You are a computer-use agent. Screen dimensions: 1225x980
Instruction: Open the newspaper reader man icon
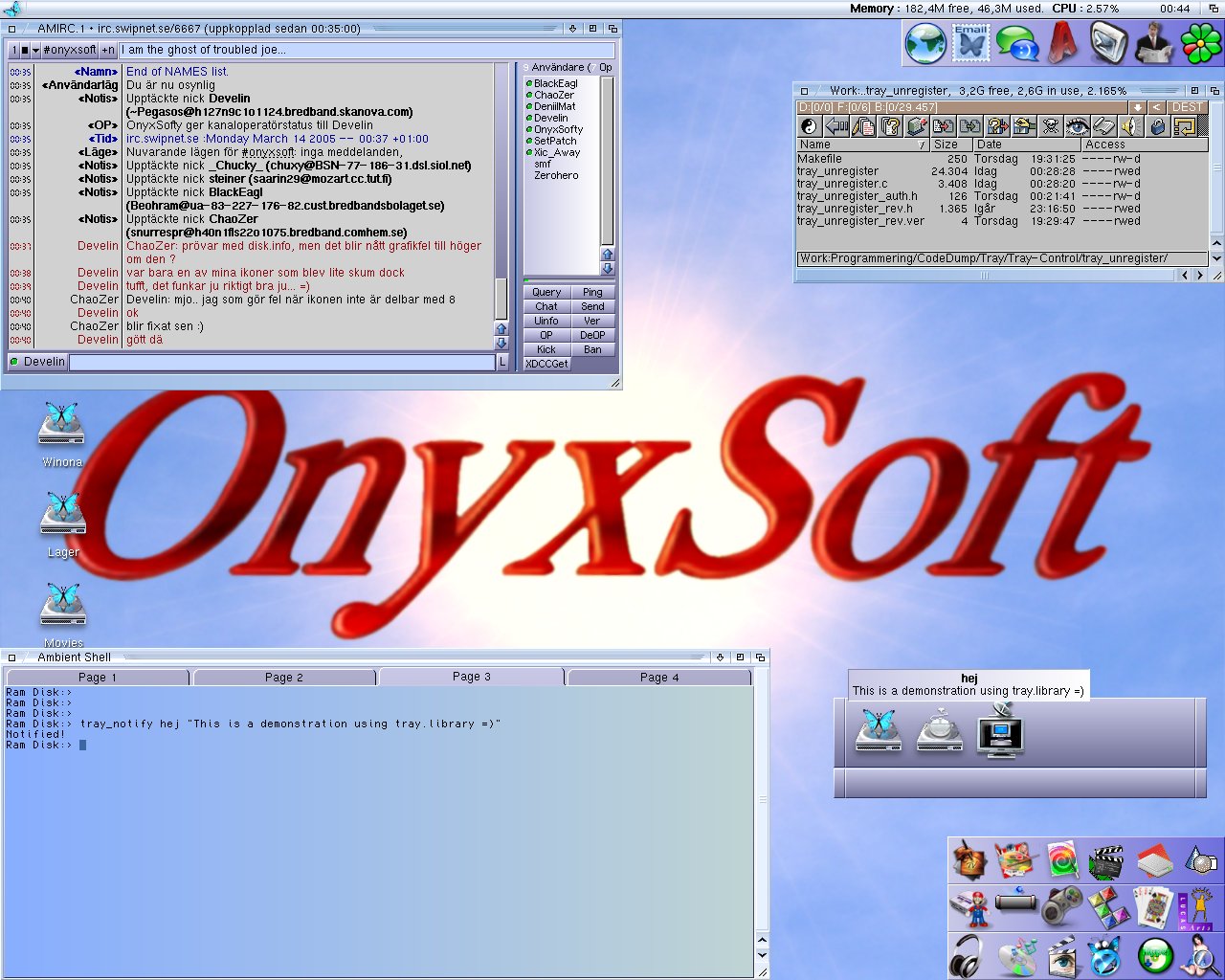[x=1154, y=43]
